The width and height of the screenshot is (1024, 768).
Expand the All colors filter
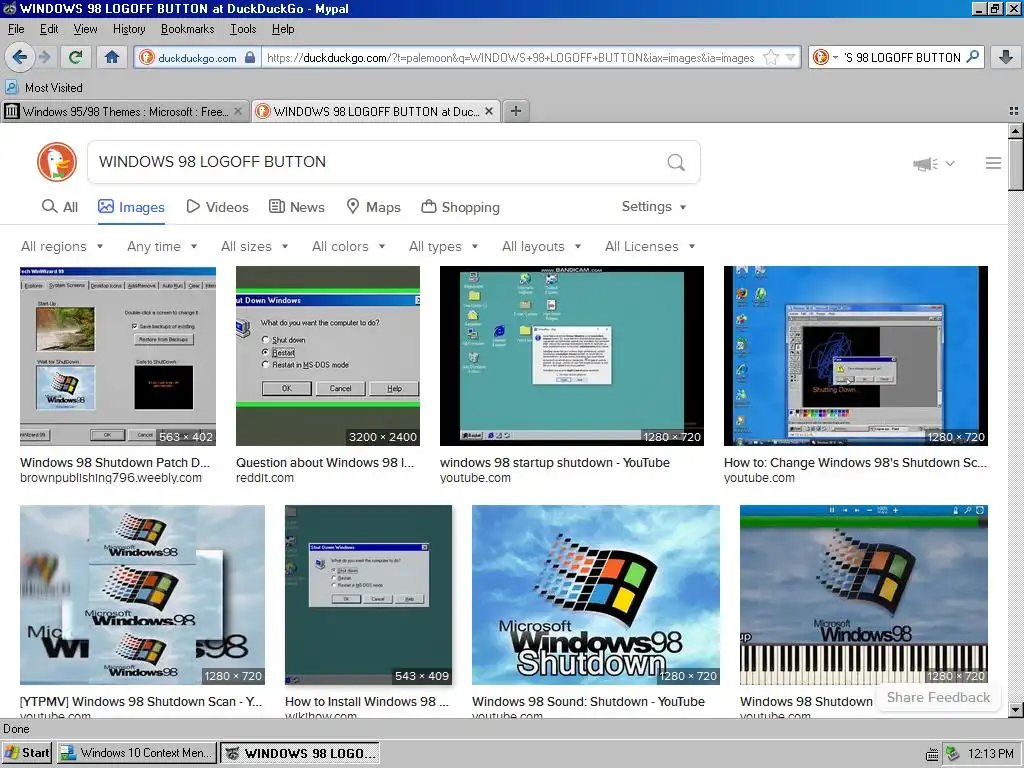[349, 246]
